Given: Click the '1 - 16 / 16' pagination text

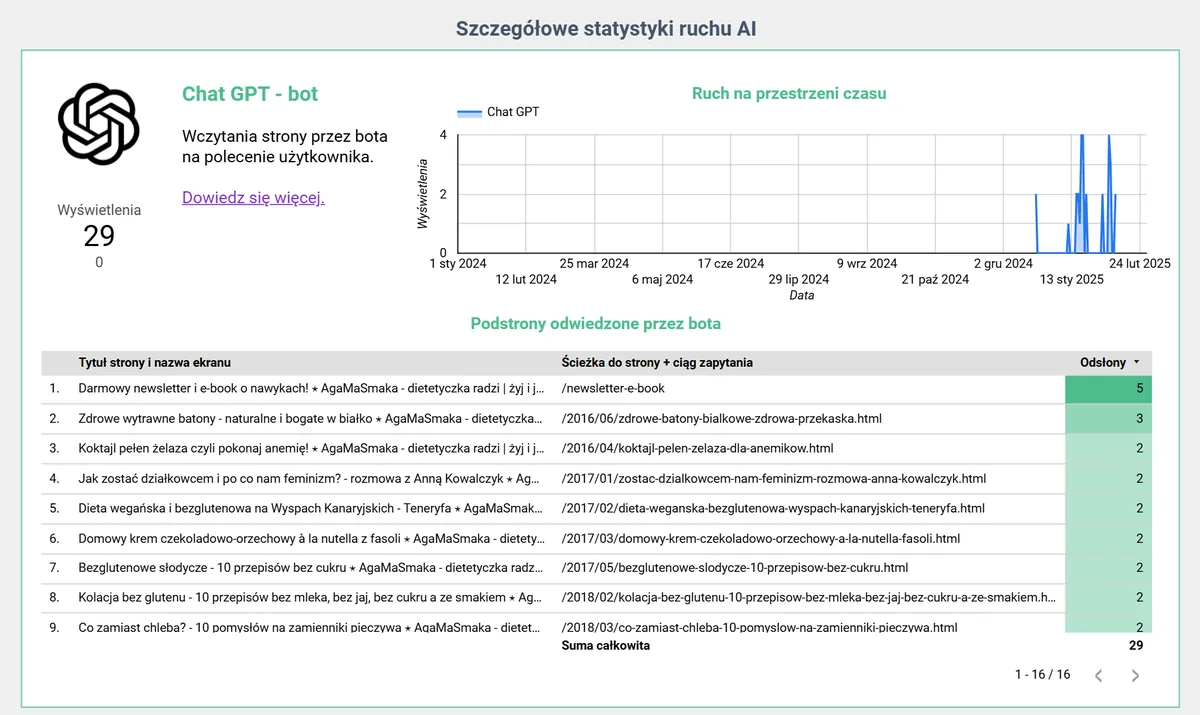Looking at the screenshot, I should tap(1042, 675).
